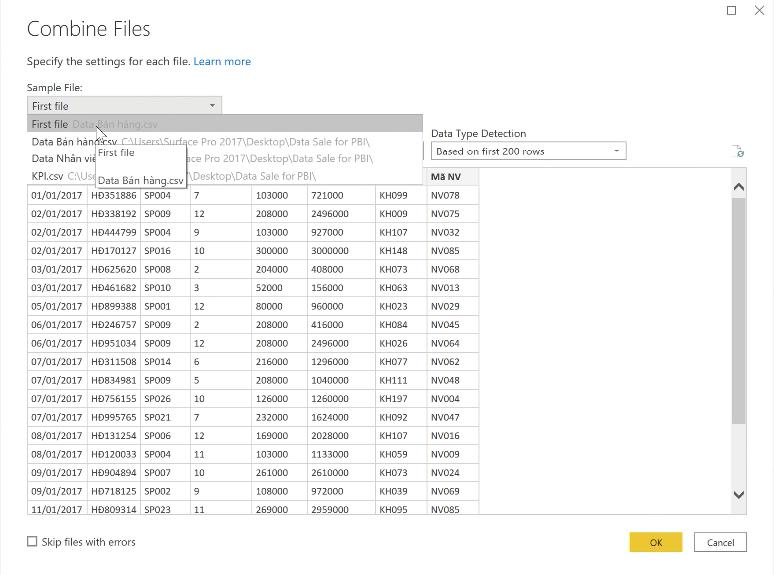Screen dimensions: 774x575
Task: Open the Sample File dropdown
Action: 124,105
